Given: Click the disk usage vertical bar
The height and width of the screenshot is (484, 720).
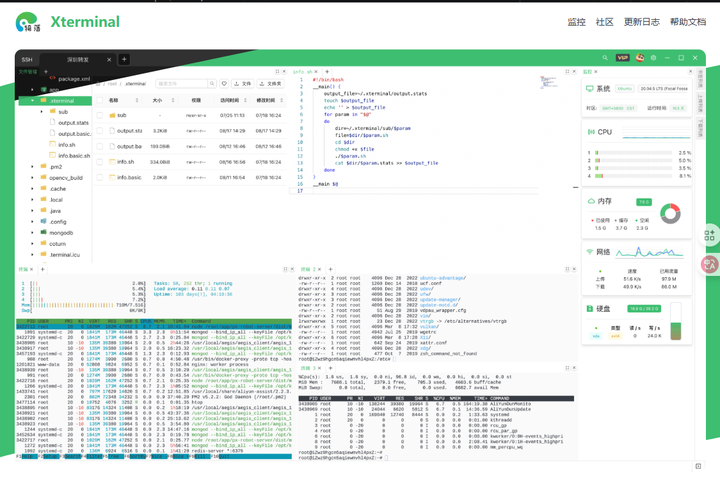Looking at the screenshot, I should point(675,321).
